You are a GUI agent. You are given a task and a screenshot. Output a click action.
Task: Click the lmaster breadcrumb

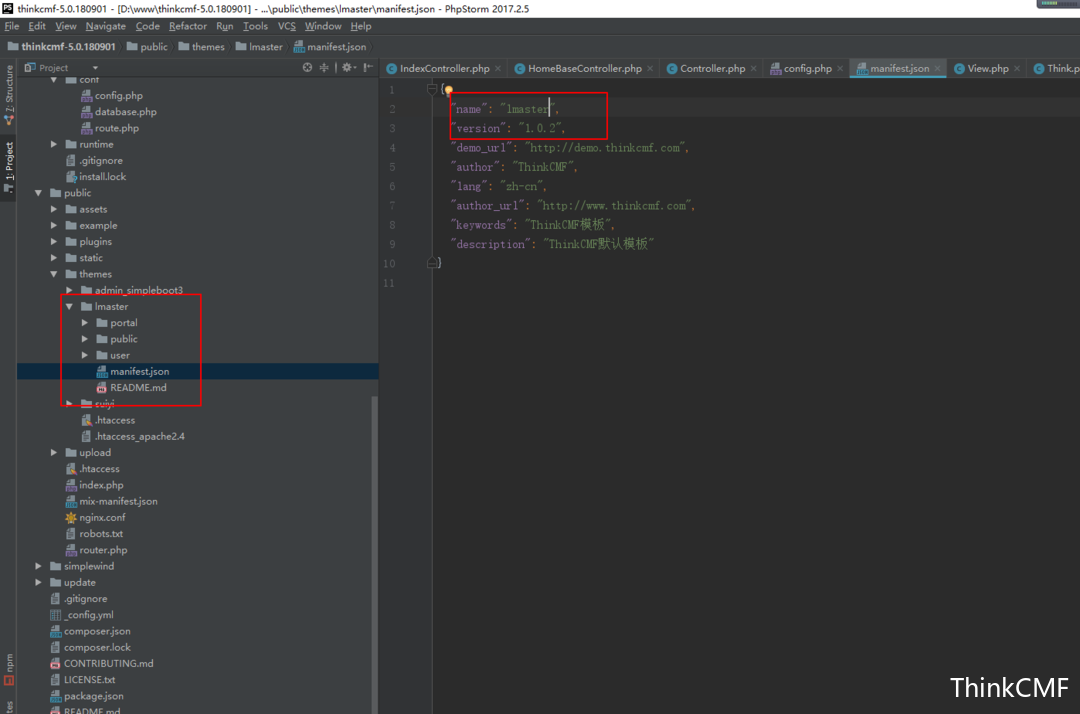click(259, 47)
